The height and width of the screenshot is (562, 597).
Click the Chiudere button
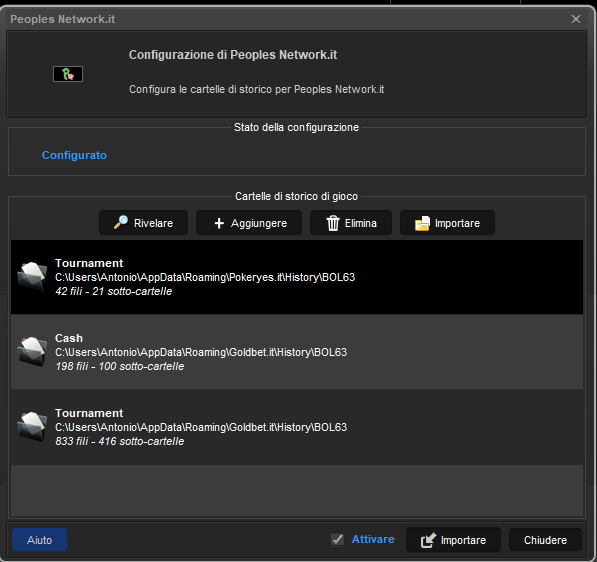tap(545, 540)
